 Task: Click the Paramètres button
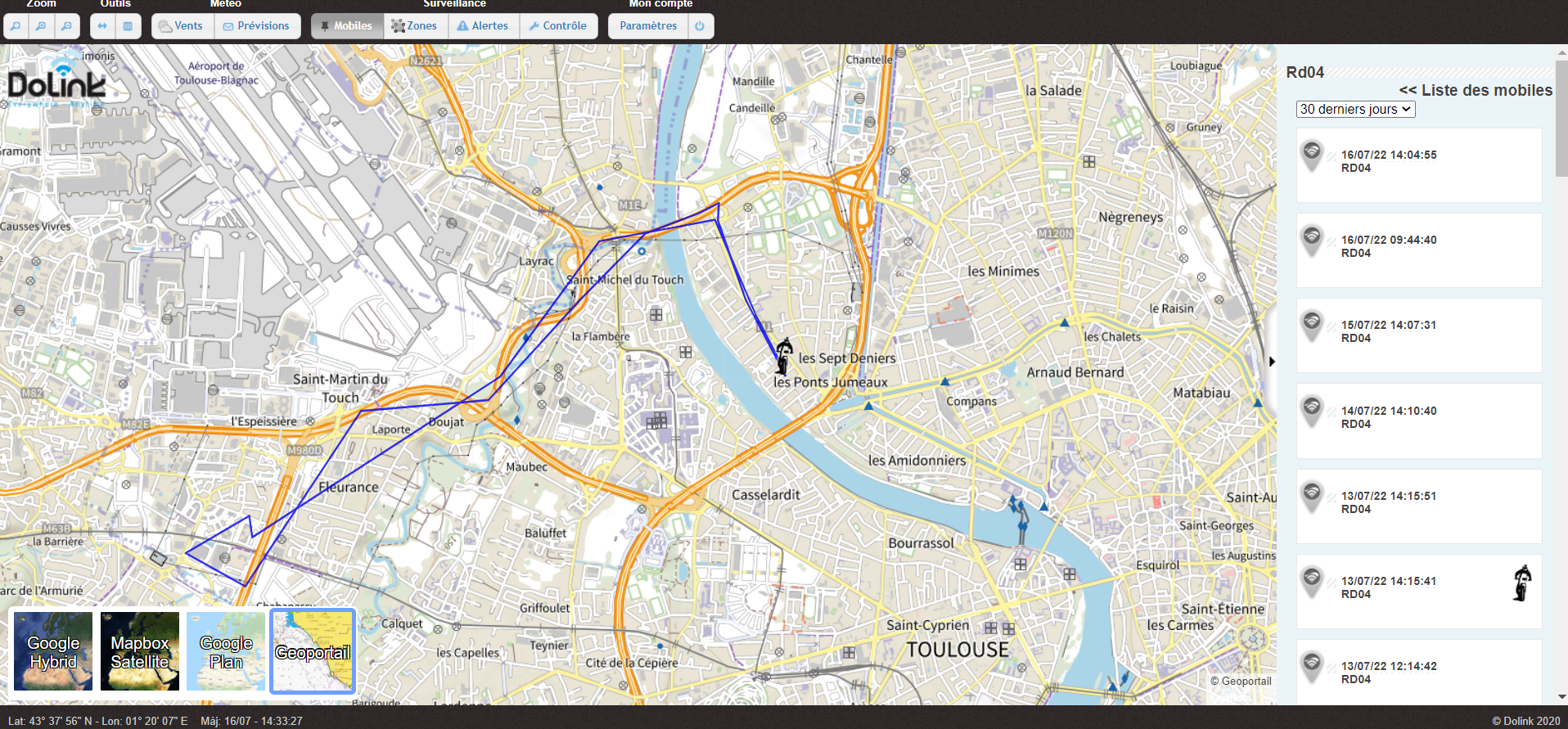(x=648, y=26)
